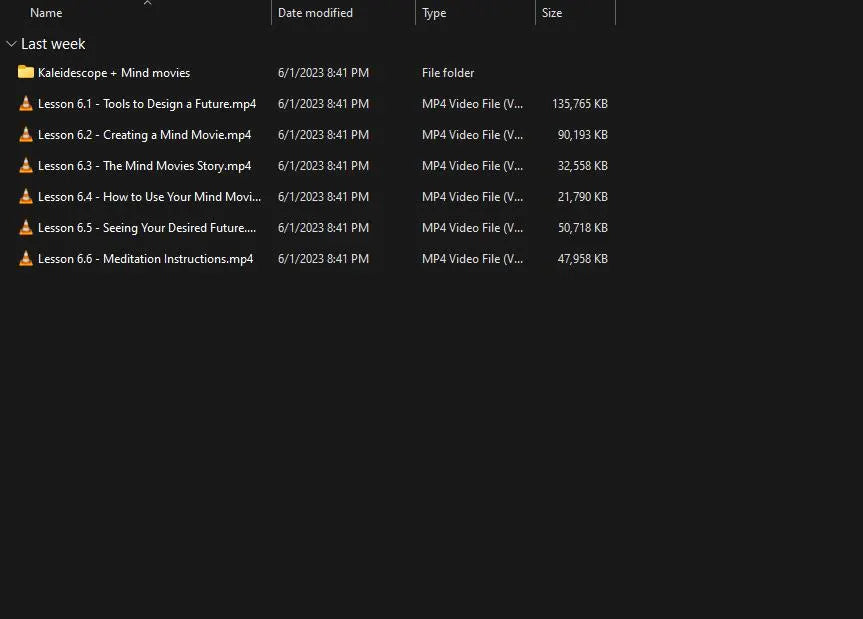Select Lesson 6.3 - The Mind Movies Story.mp4
This screenshot has height=619, width=863.
pyautogui.click(x=144, y=166)
